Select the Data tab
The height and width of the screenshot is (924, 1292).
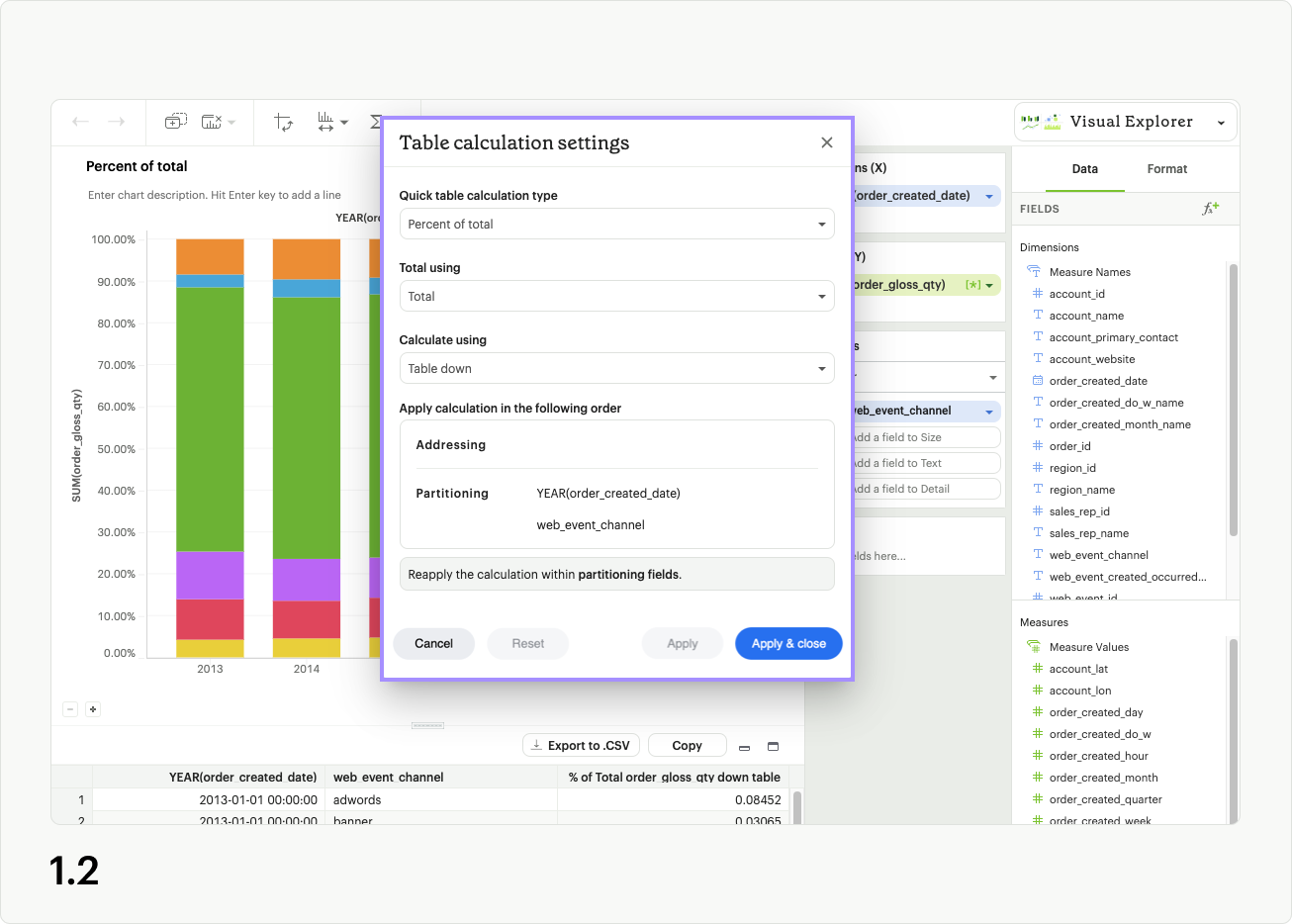[x=1084, y=168]
